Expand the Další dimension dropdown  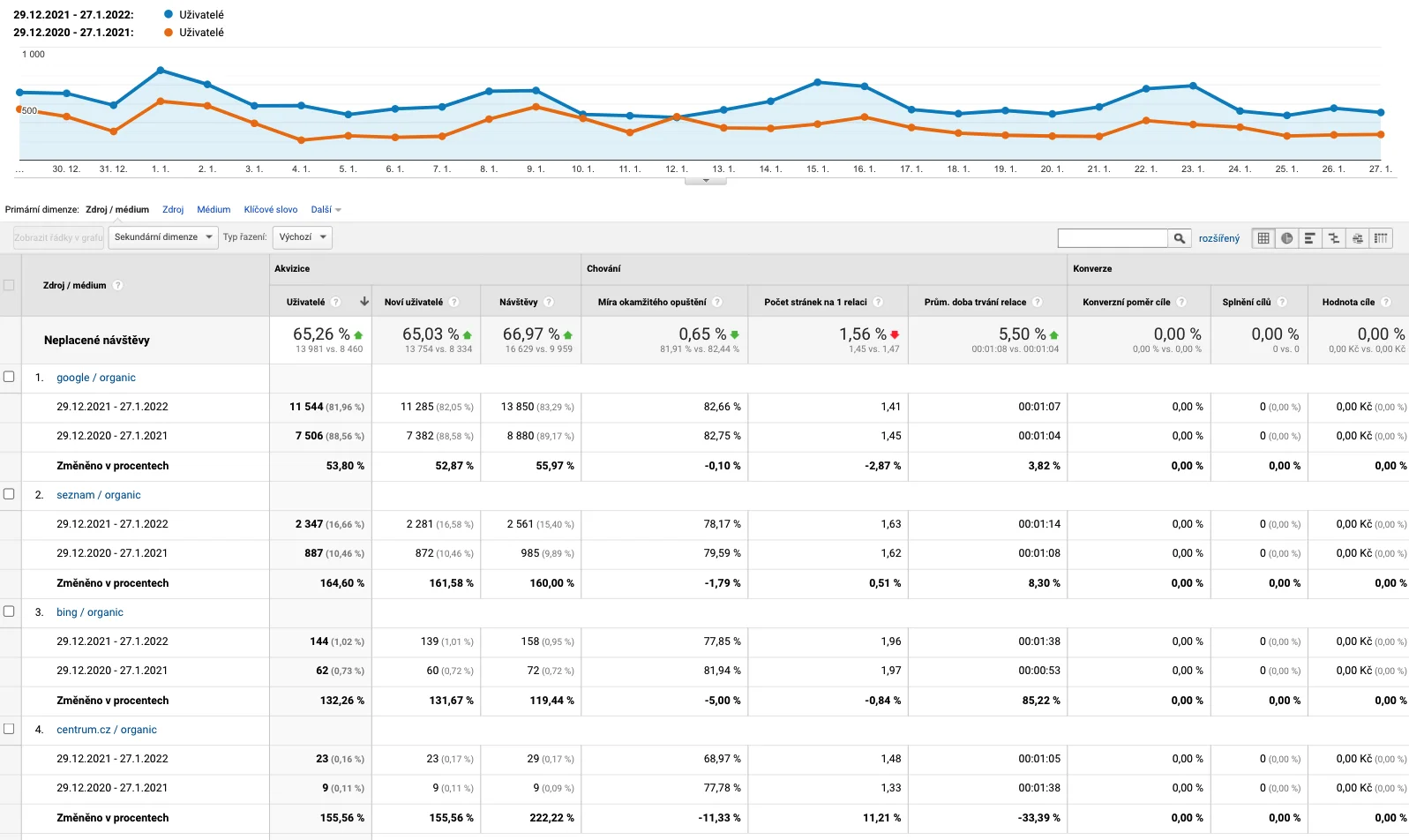pyautogui.click(x=326, y=210)
